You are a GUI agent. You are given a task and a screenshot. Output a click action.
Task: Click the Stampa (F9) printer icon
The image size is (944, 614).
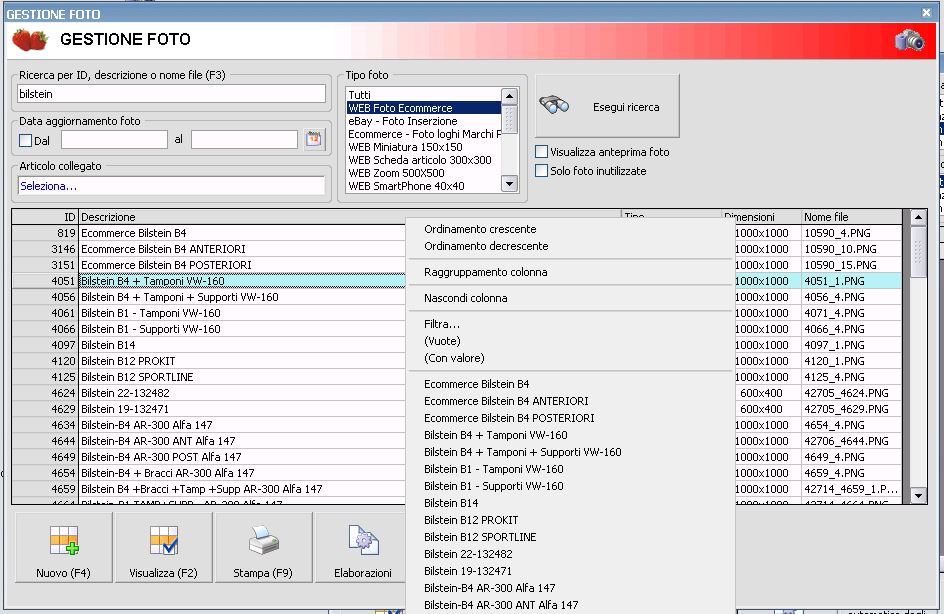tap(263, 540)
